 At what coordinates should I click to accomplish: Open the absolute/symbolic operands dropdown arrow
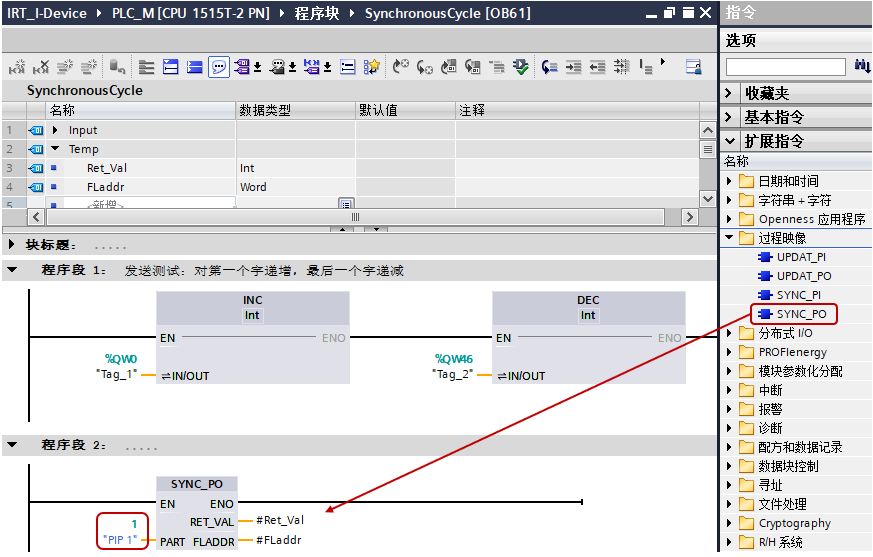(258, 67)
